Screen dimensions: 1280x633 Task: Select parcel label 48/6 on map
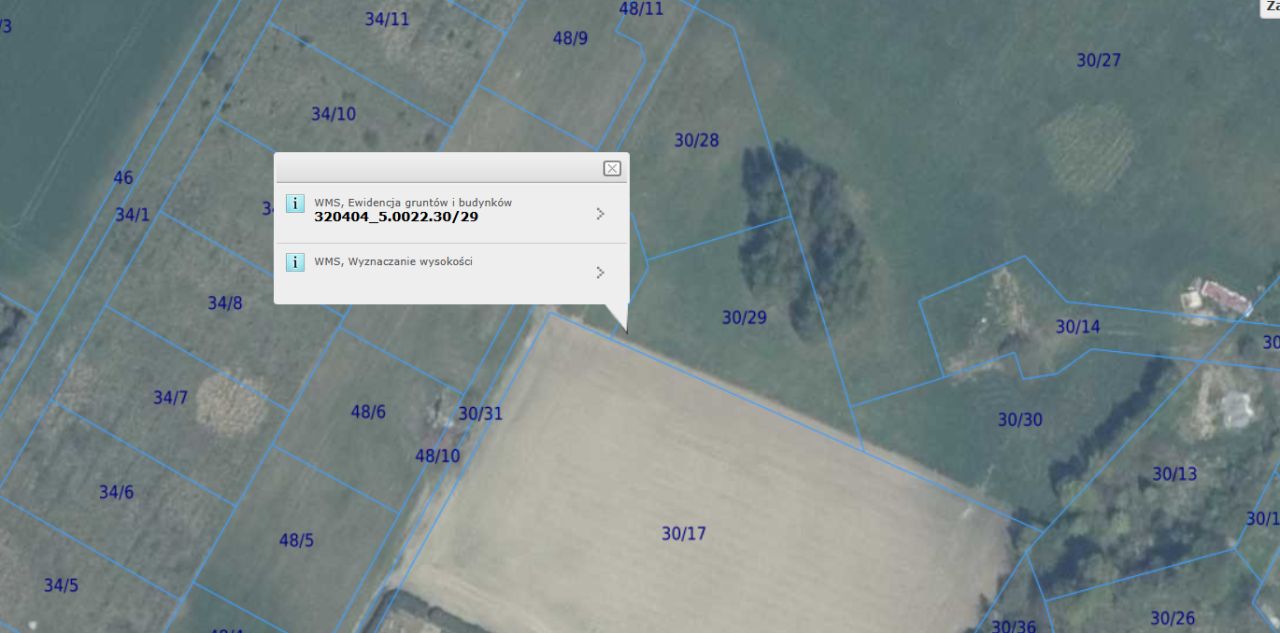pyautogui.click(x=368, y=411)
